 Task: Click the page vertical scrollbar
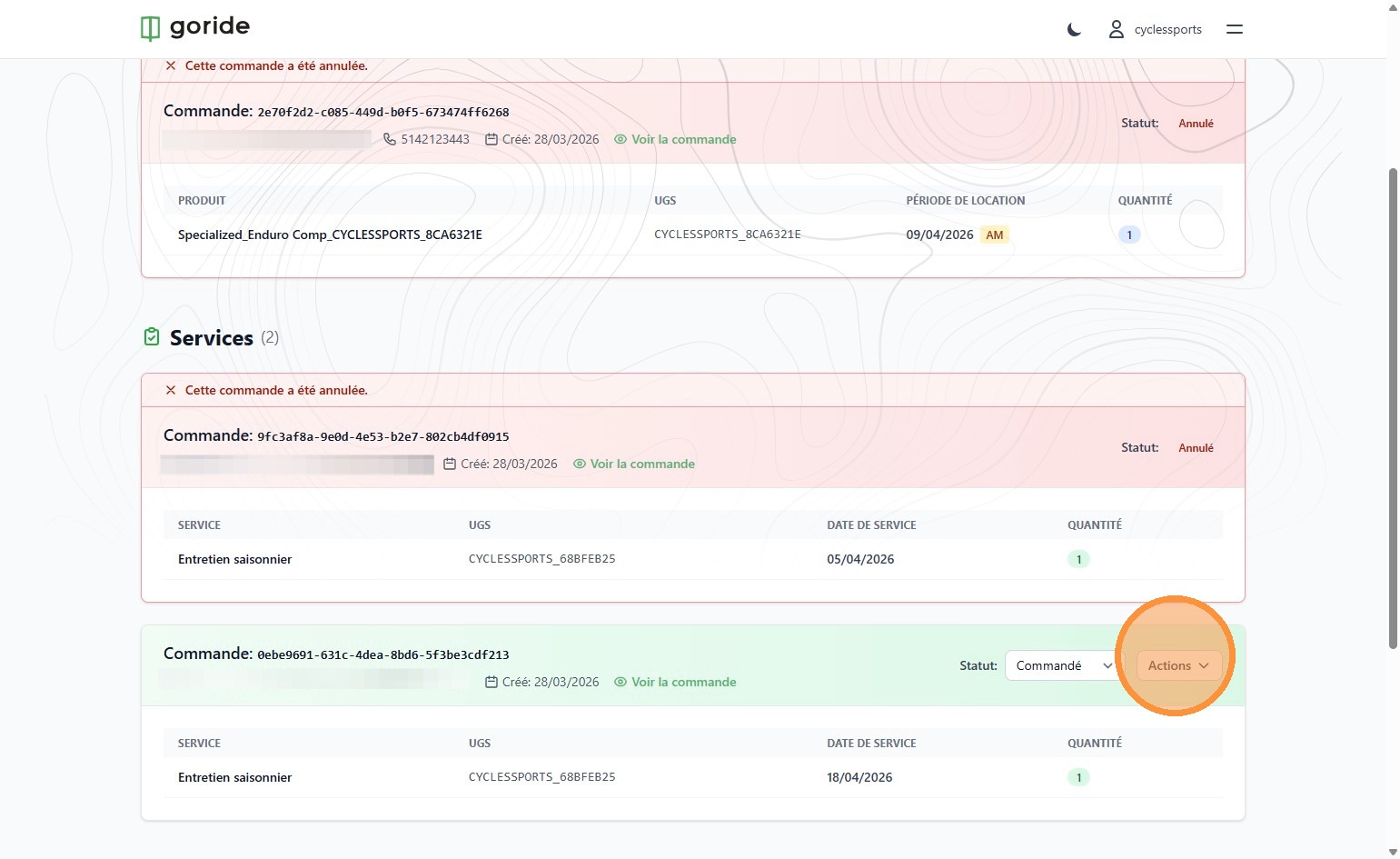1393,409
